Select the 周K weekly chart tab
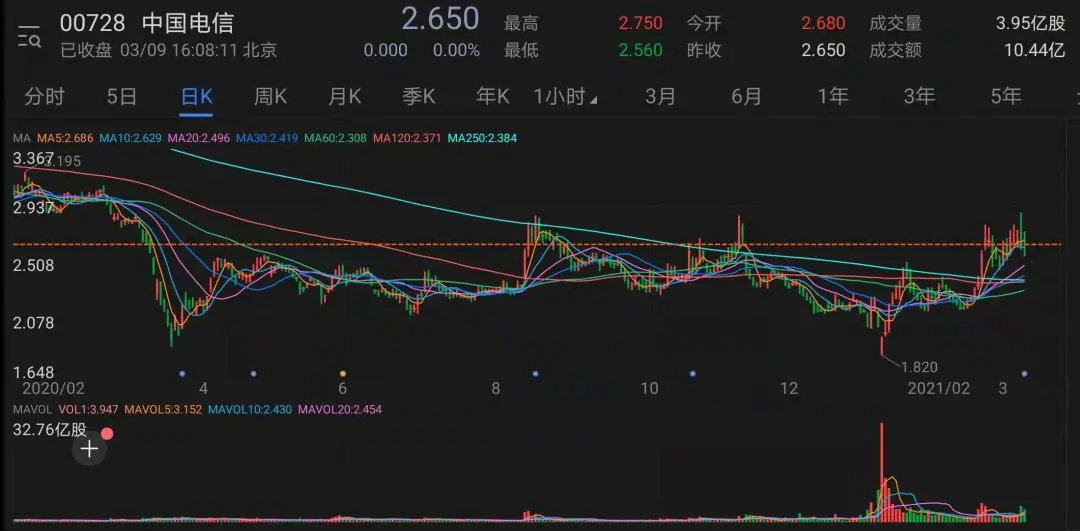Viewport: 1080px width, 531px height. (x=270, y=97)
